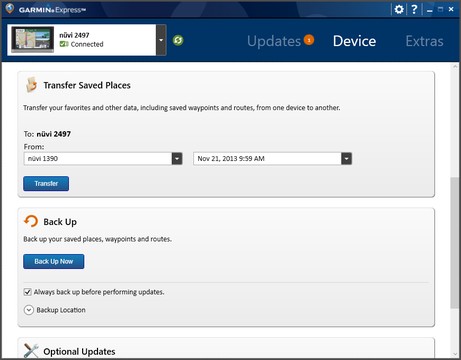Click the scrollbar up arrow
Image resolution: width=461 pixels, height=360 pixels.
click(x=455, y=67)
